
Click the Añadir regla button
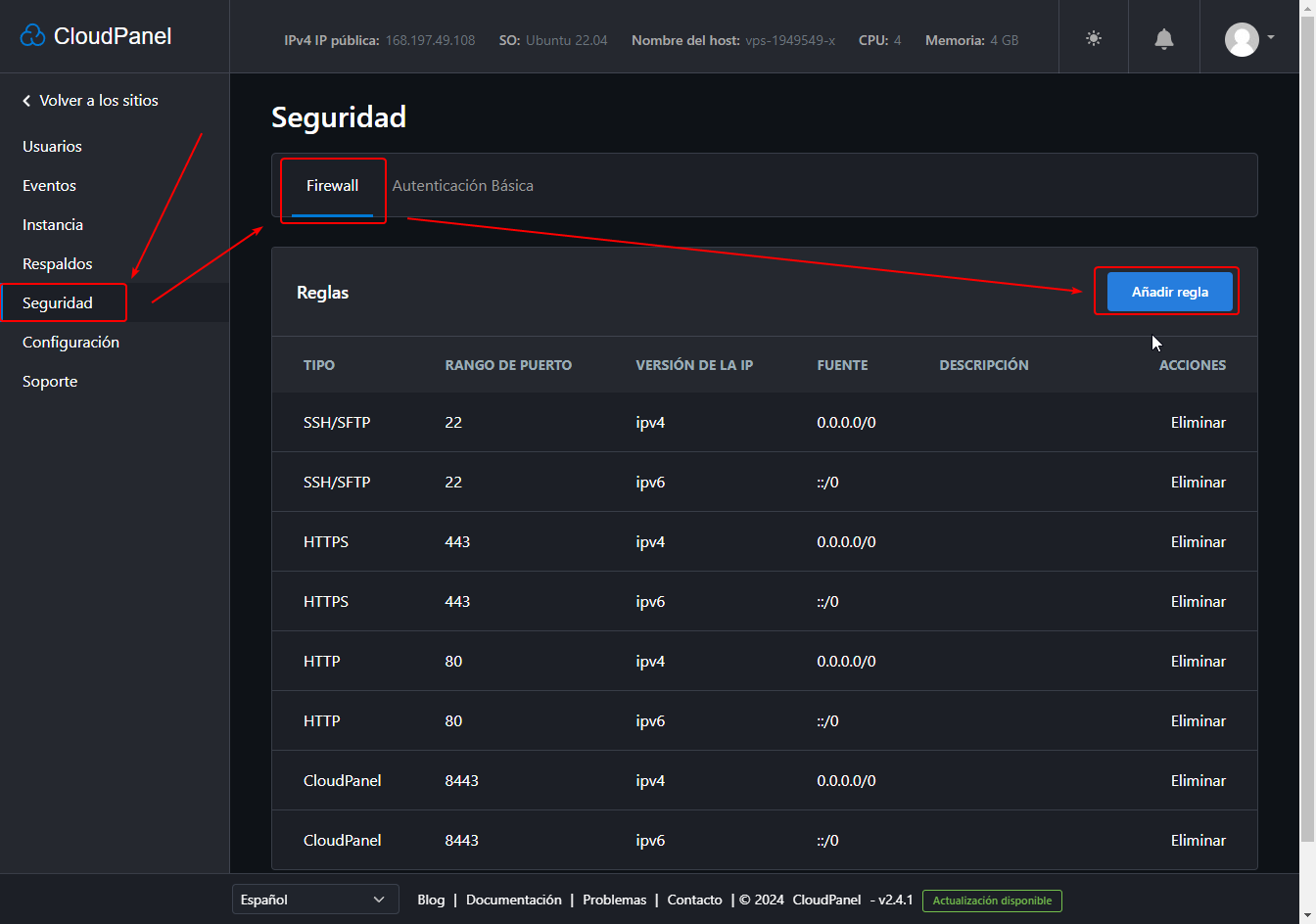[1170, 292]
